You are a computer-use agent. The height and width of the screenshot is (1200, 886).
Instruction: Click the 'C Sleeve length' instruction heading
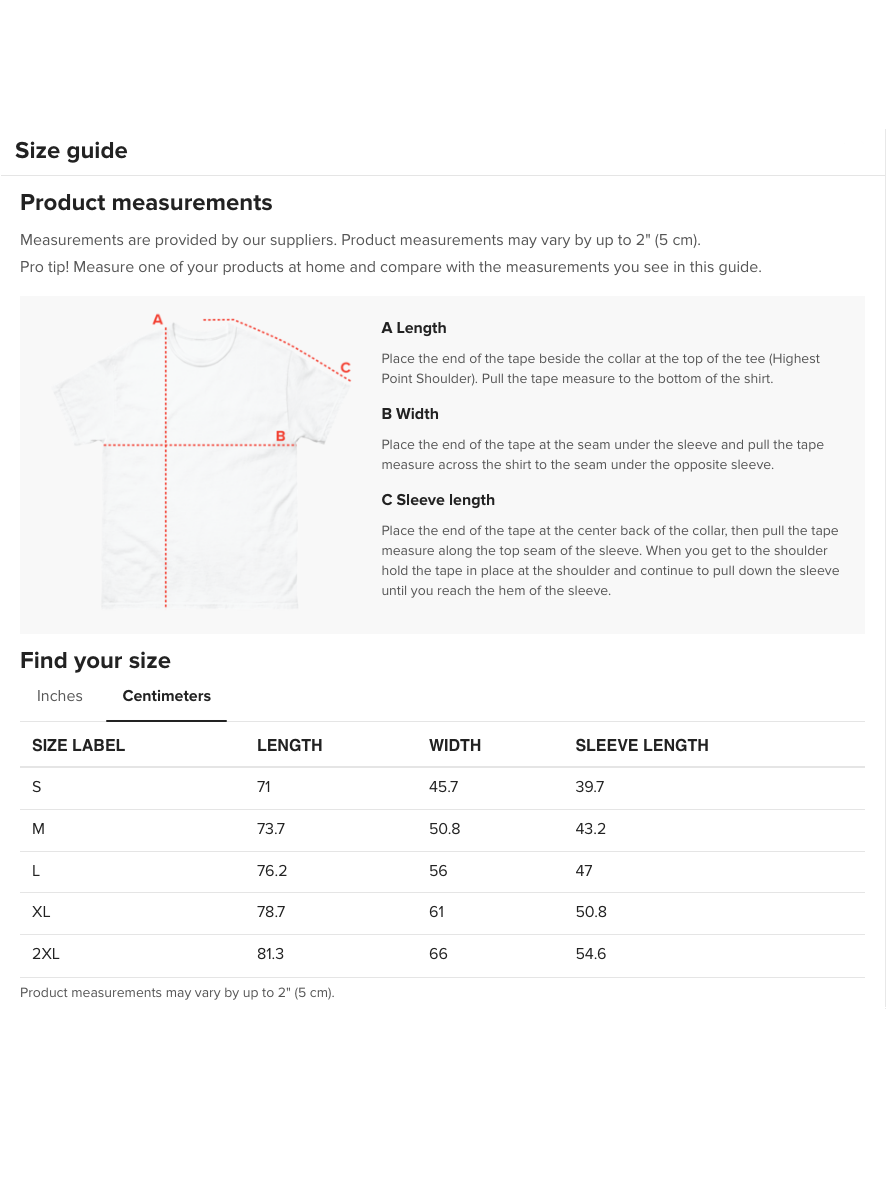point(438,500)
